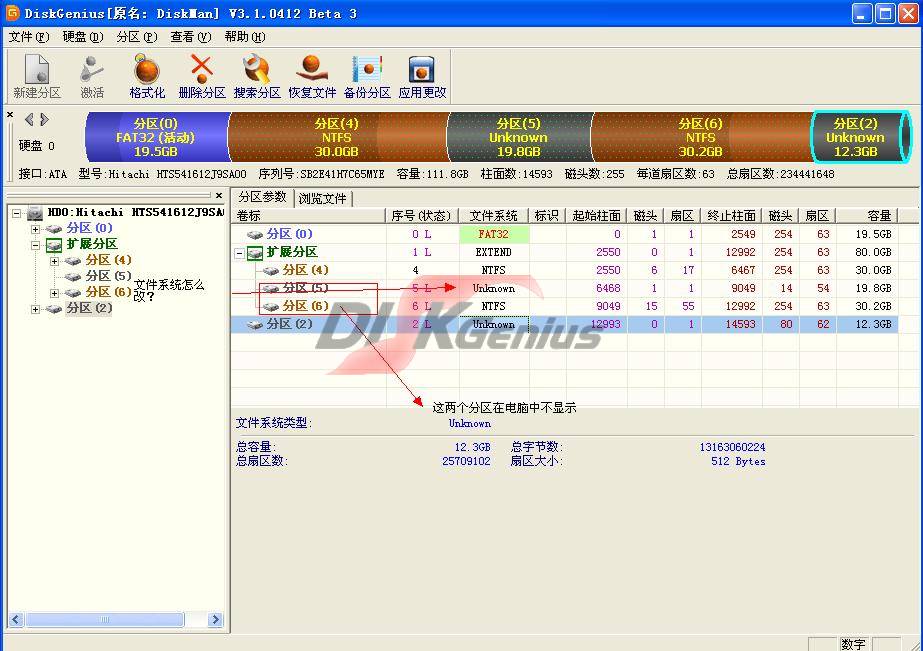
Task: Expand 分区(6) in the disk tree
Action: (x=54, y=293)
